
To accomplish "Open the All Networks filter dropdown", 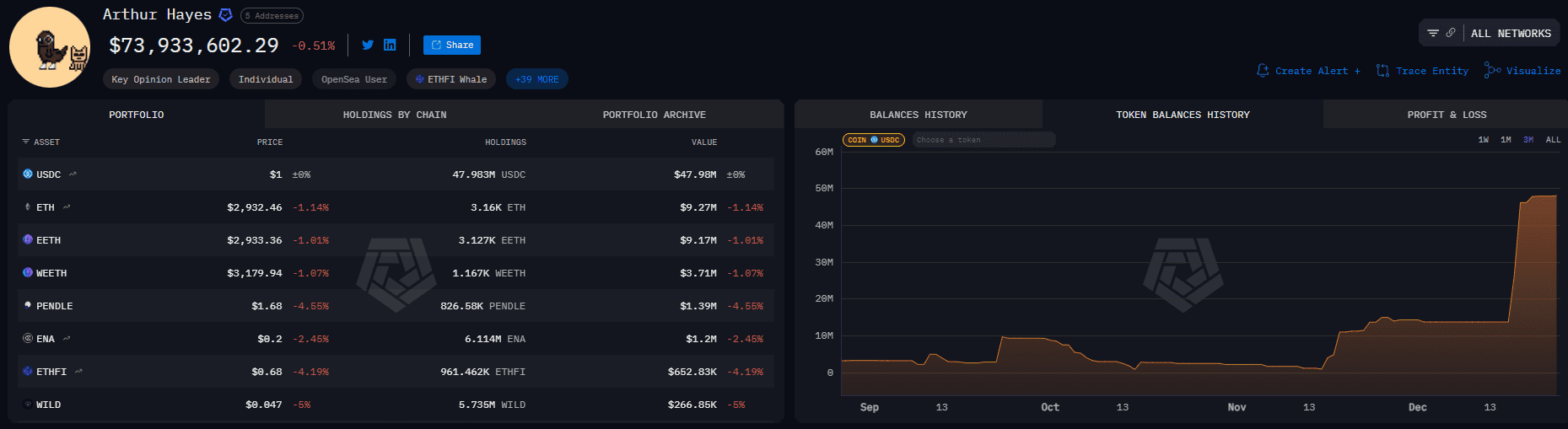I will point(1511,34).
